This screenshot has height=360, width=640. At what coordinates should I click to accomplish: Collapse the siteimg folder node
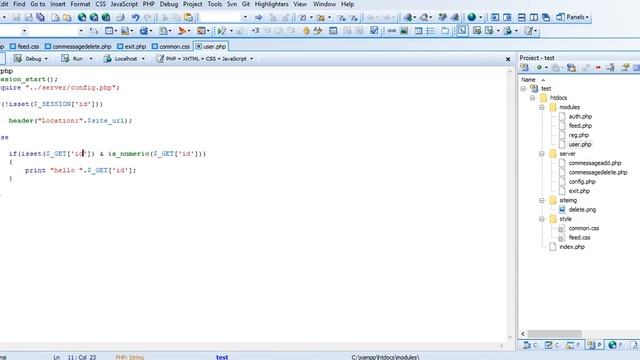pyautogui.click(x=542, y=200)
